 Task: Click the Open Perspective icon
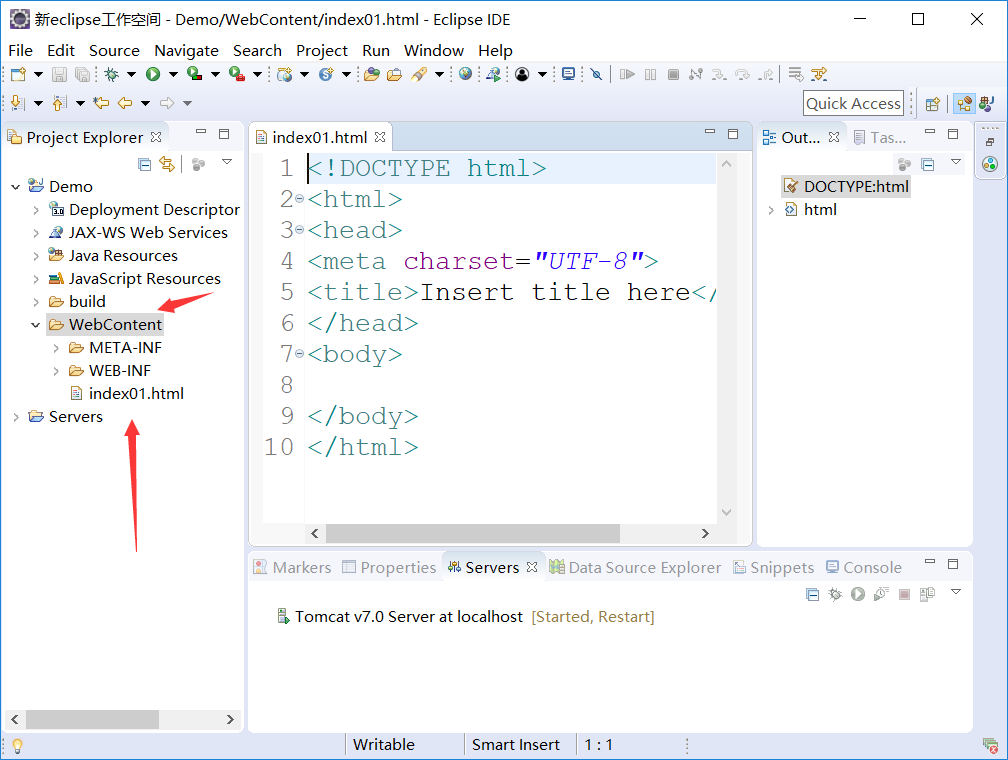932,104
